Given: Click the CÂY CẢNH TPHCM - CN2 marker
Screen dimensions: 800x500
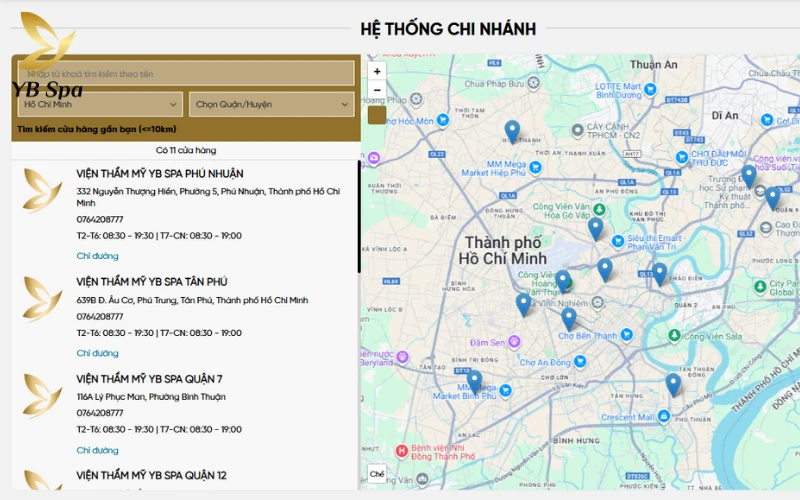Looking at the screenshot, I should (577, 131).
